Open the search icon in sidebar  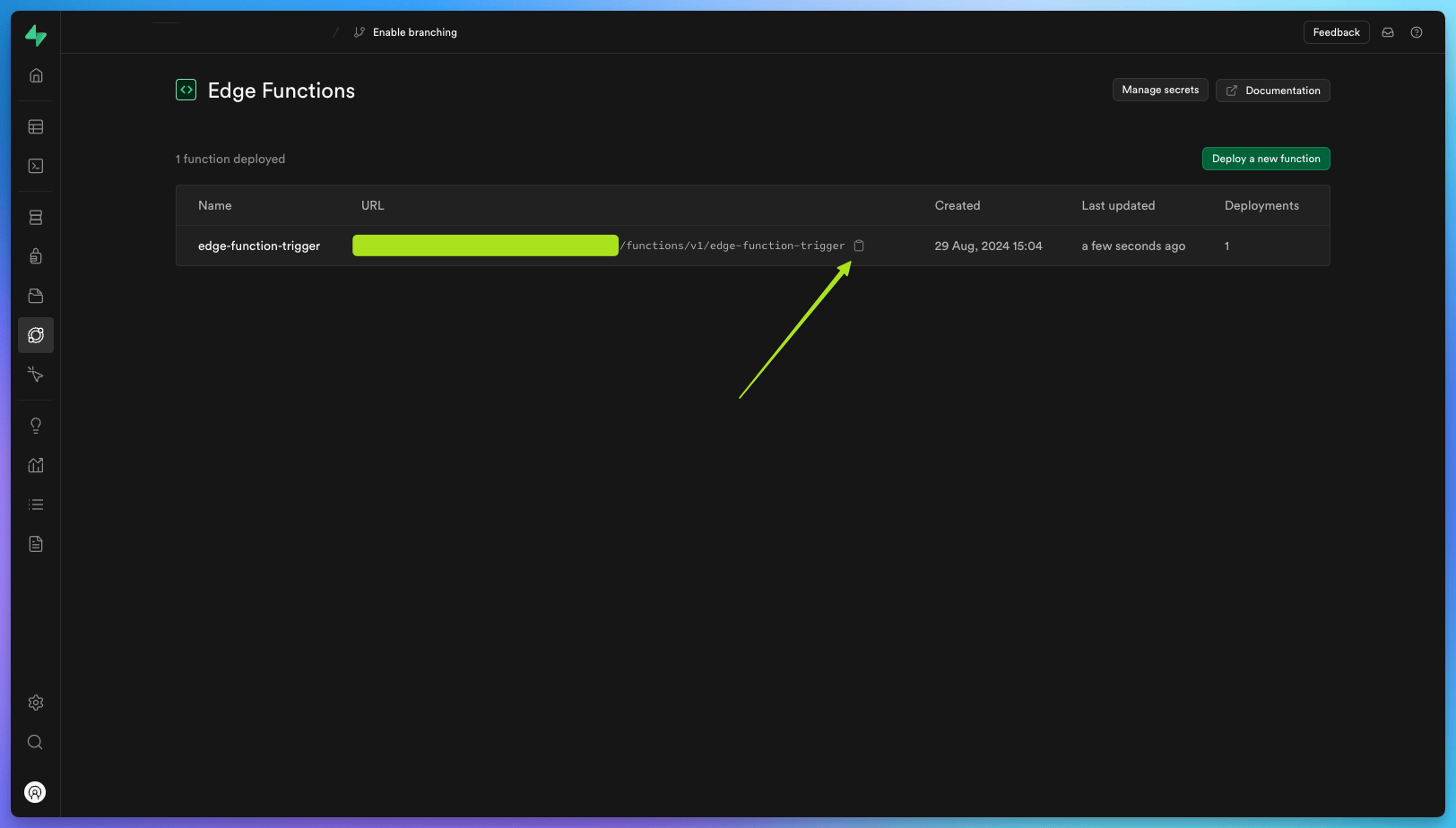pos(36,742)
